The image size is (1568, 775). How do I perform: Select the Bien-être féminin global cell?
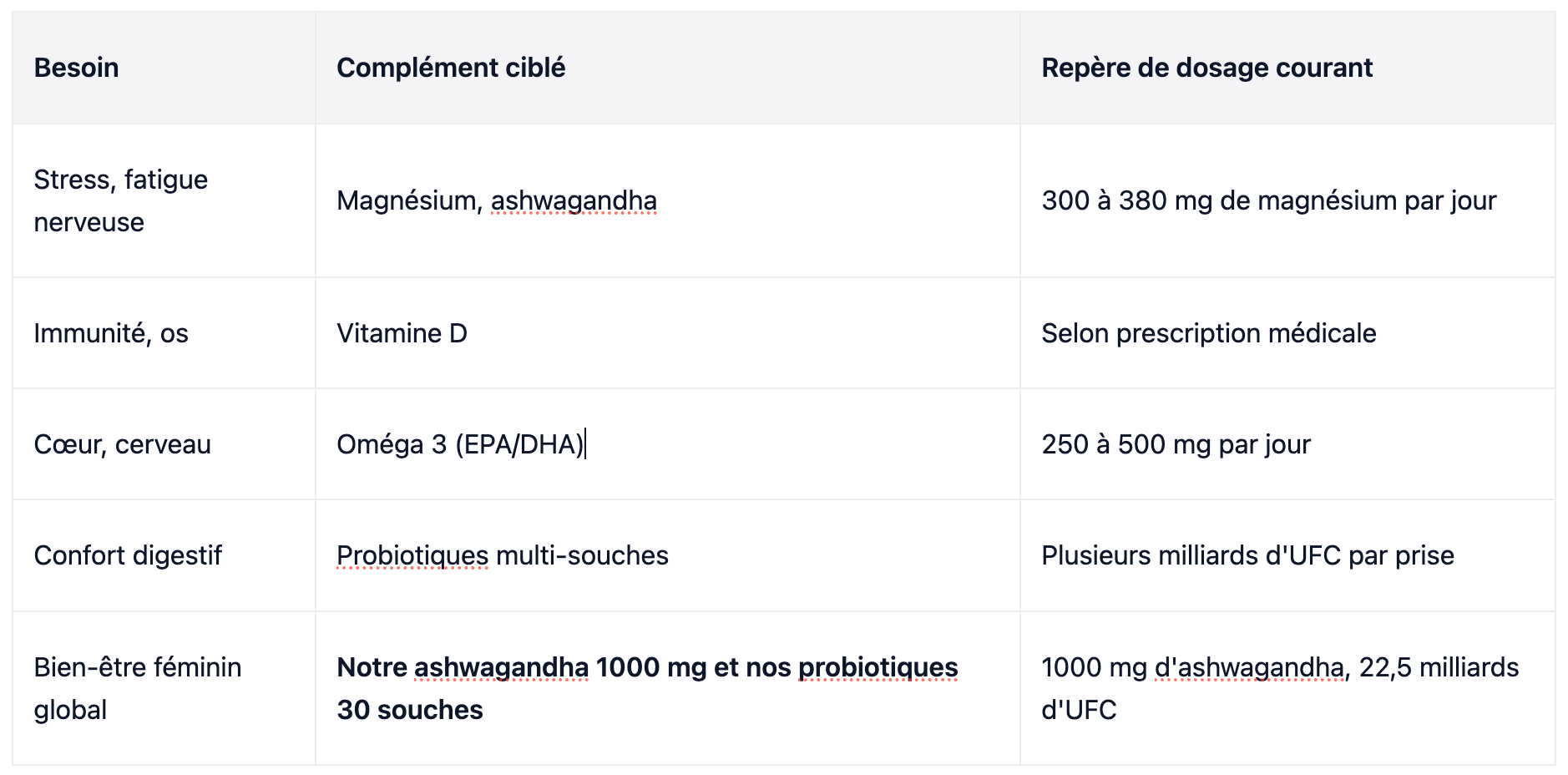coord(164,688)
